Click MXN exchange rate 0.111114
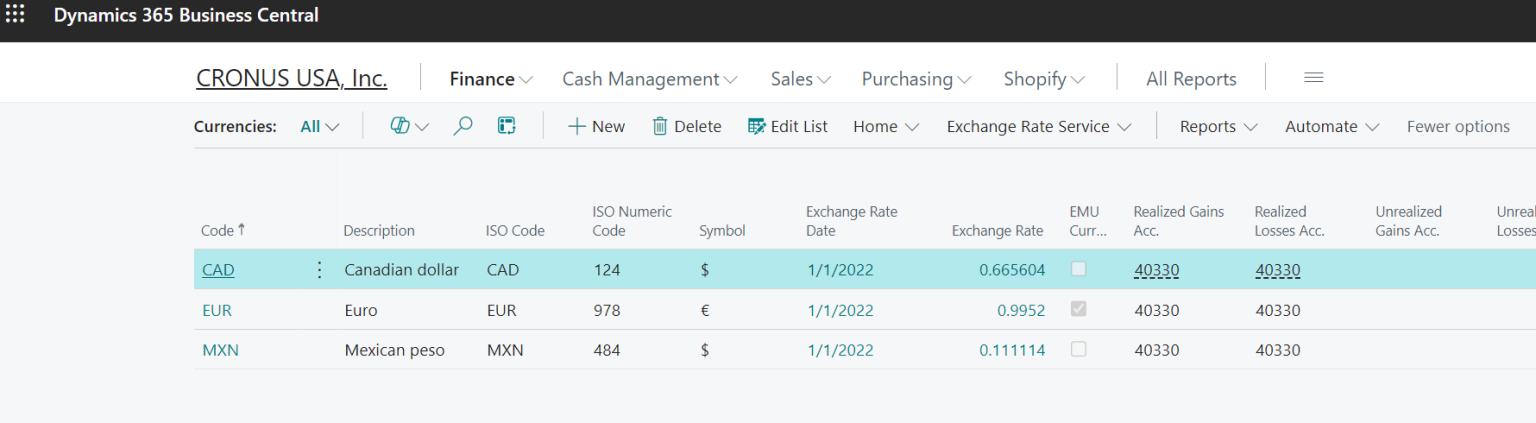Image resolution: width=1536 pixels, height=423 pixels. (1012, 350)
